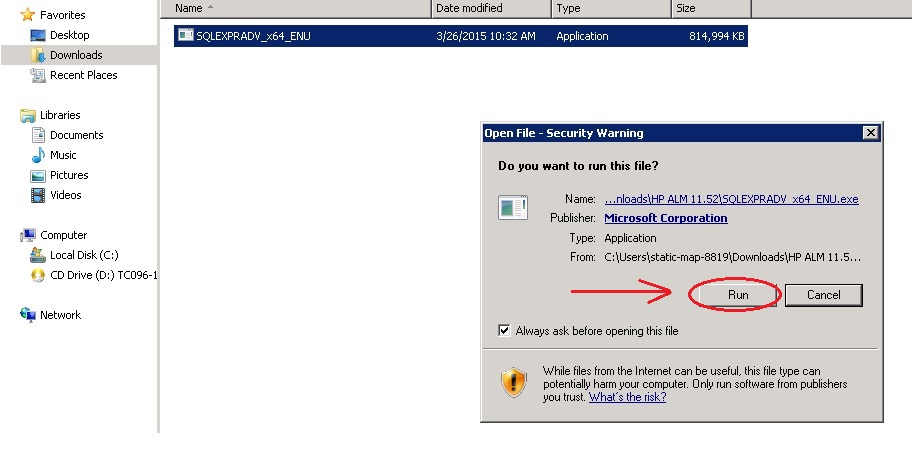912x460 pixels.
Task: Select Recent Places label in navigation pane
Action: 83,75
